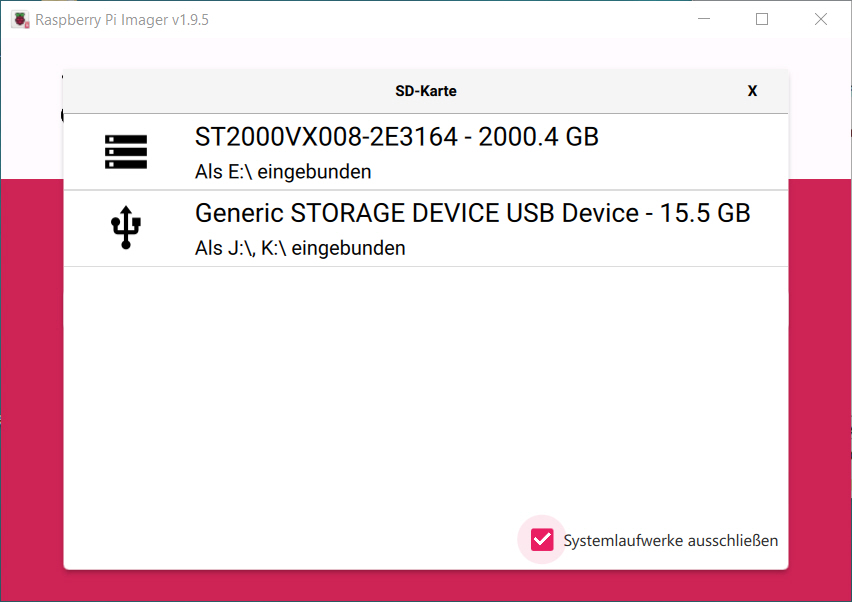The height and width of the screenshot is (602, 852).
Task: Click "Als E:\ eingebunden" mount text
Action: 283,172
